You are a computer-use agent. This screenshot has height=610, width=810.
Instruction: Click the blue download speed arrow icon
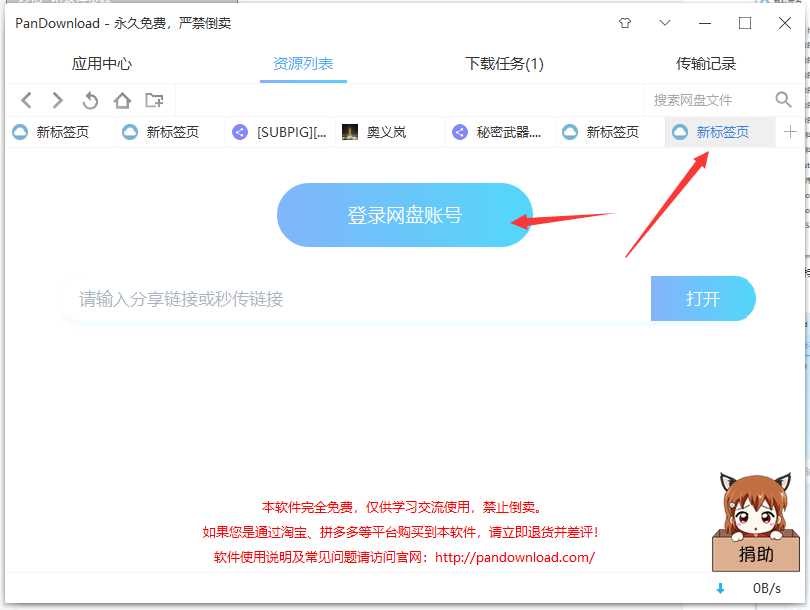tap(720, 588)
